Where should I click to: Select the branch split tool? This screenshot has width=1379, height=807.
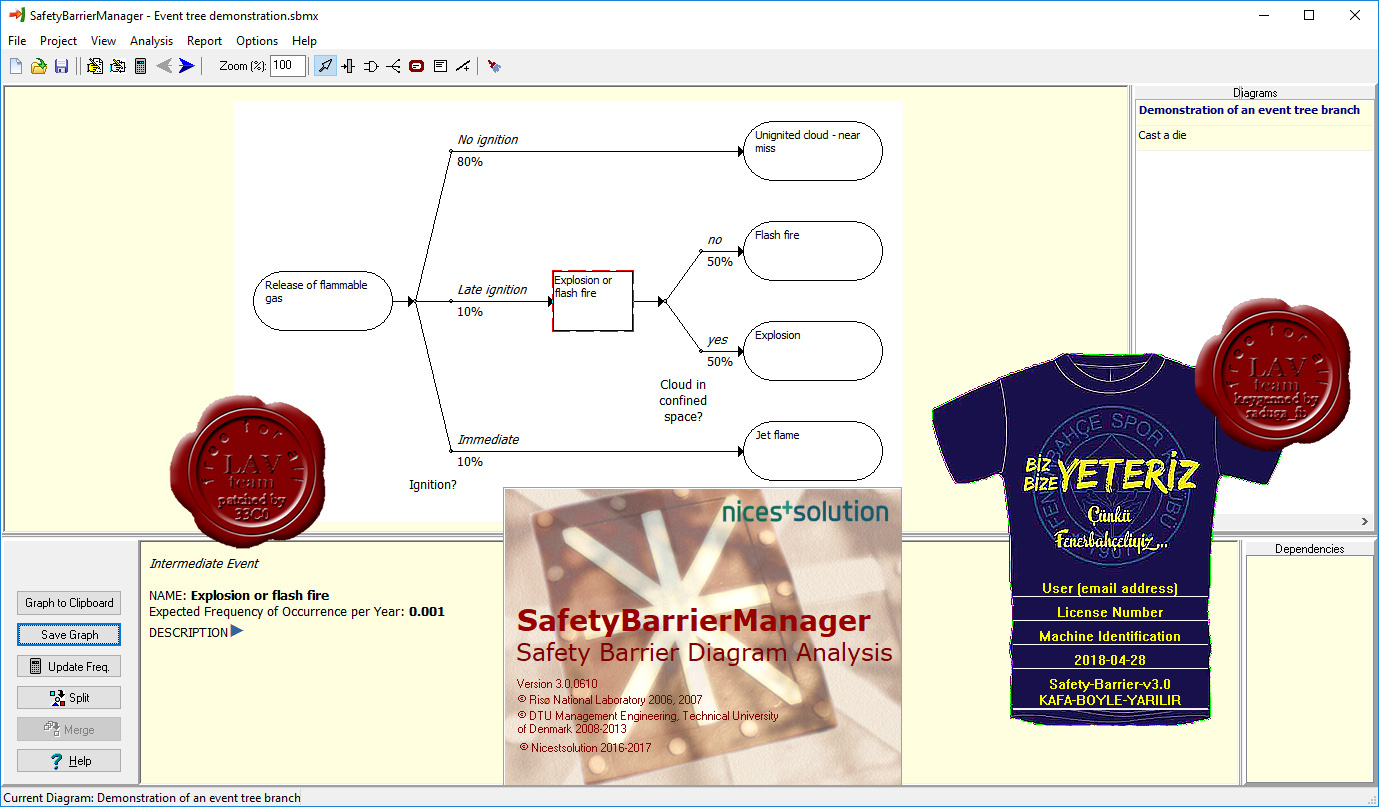click(394, 66)
